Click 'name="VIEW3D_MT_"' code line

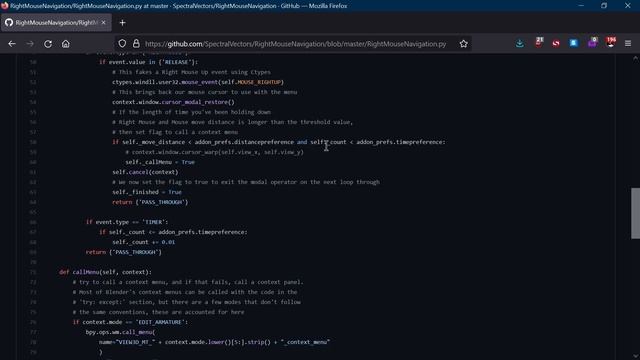coord(214,342)
